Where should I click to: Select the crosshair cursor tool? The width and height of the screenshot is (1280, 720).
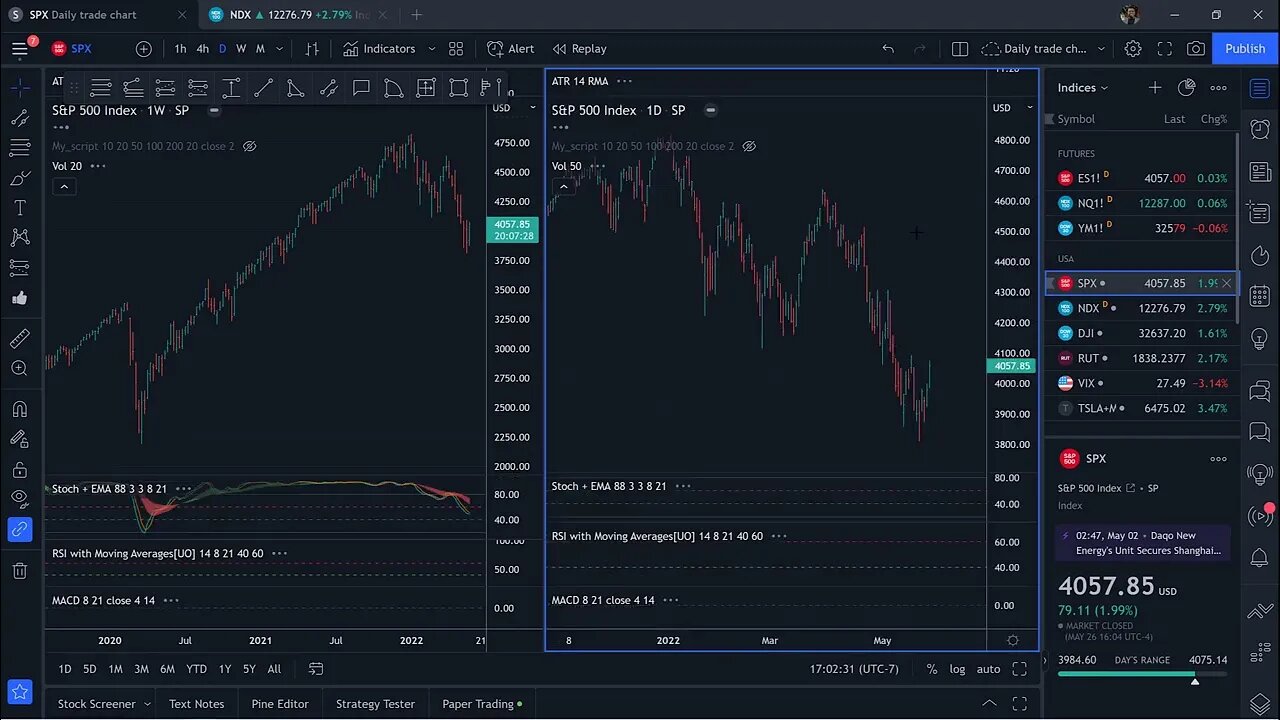pos(19,88)
